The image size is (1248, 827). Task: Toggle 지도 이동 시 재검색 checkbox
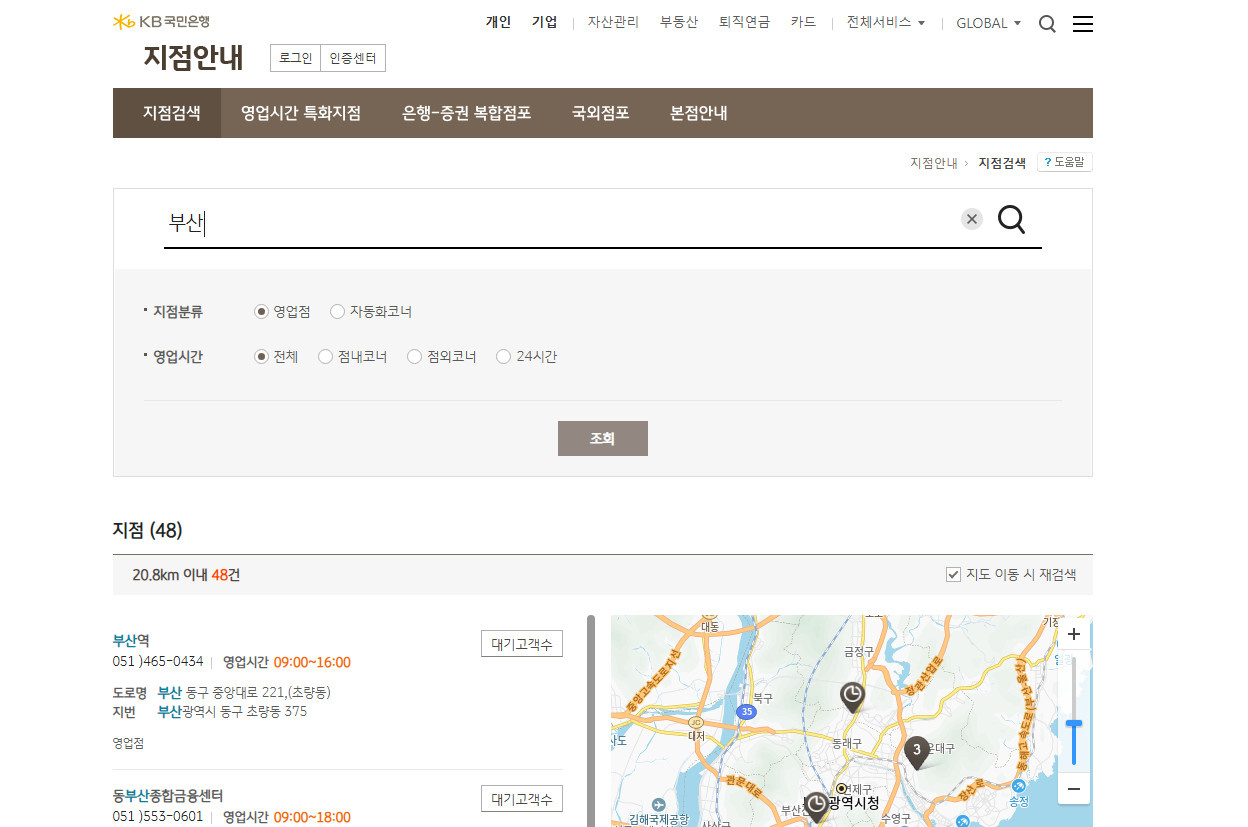click(x=953, y=575)
